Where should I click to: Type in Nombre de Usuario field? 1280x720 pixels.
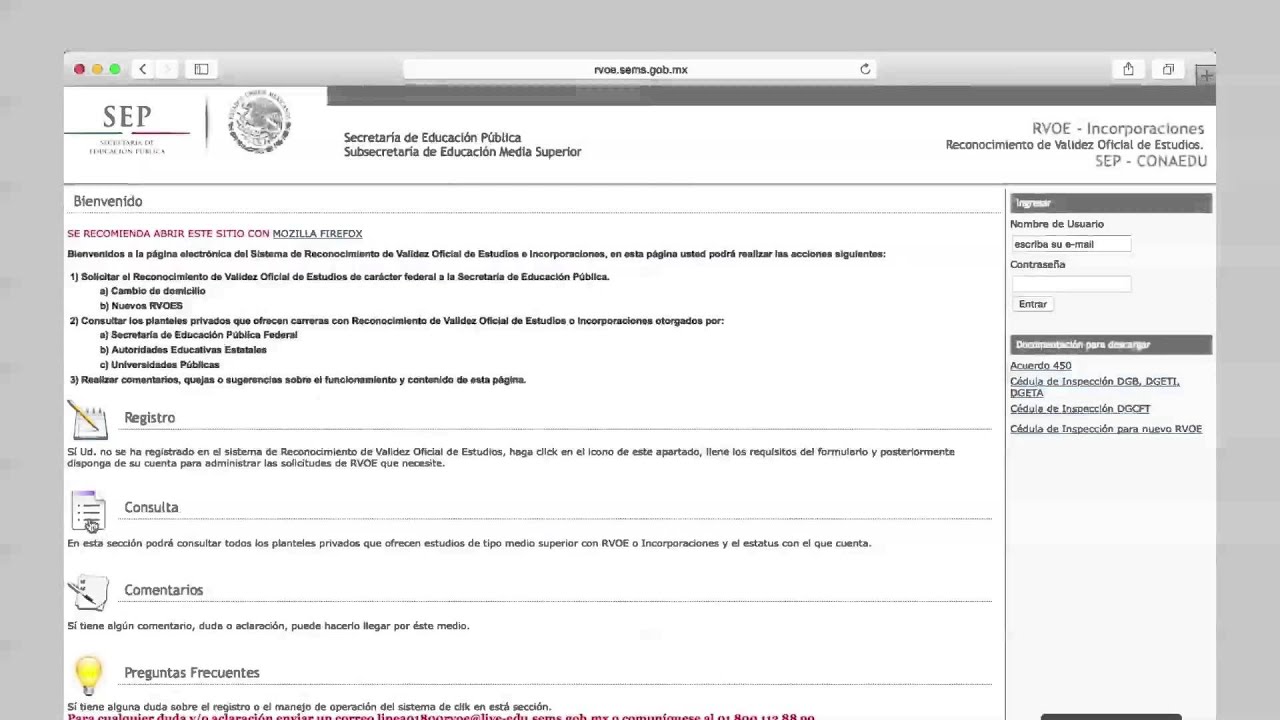[x=1070, y=244]
